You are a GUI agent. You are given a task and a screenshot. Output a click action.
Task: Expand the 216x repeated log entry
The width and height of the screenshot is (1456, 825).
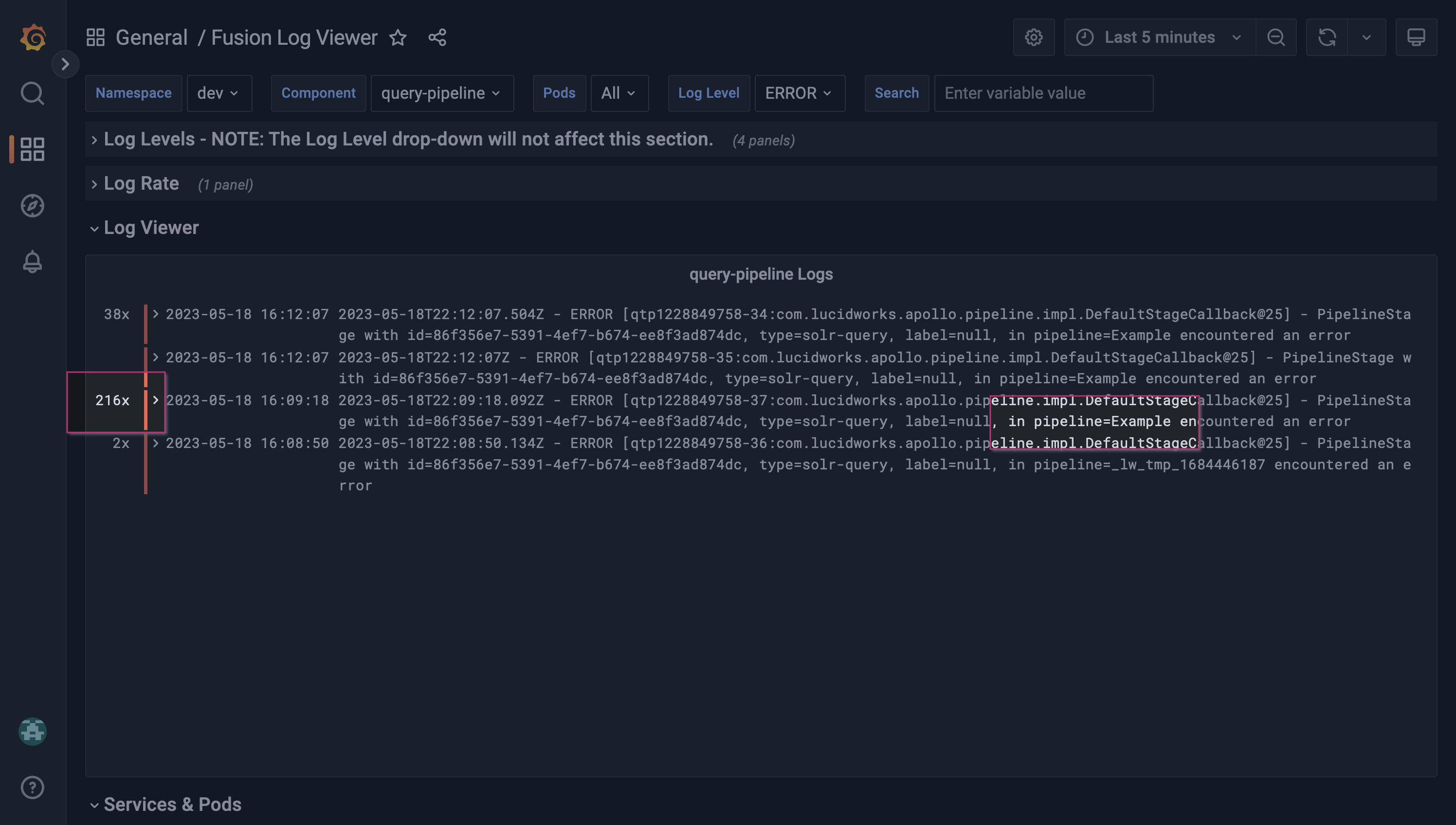coord(156,401)
